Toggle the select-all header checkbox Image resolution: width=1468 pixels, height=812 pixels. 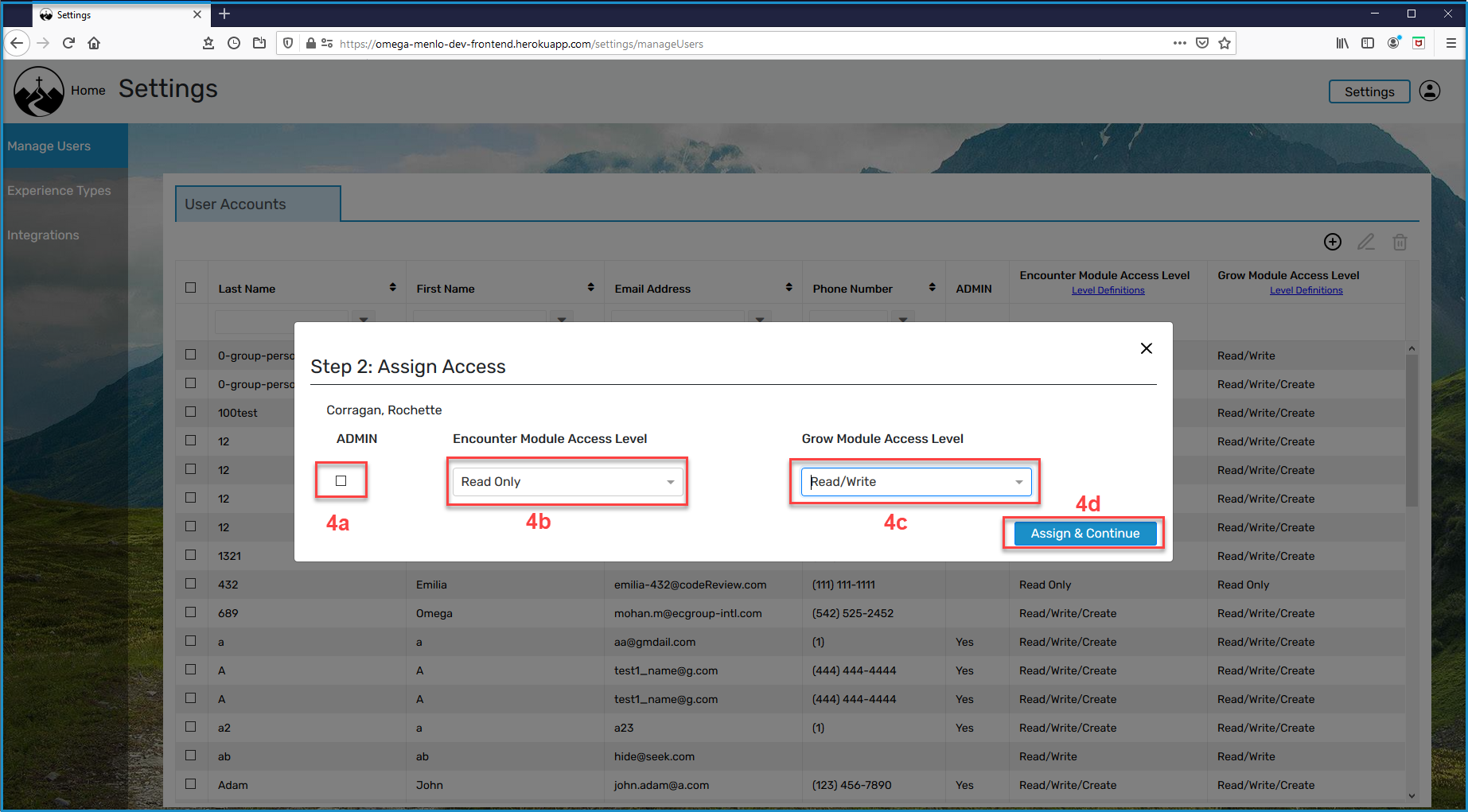coord(191,288)
